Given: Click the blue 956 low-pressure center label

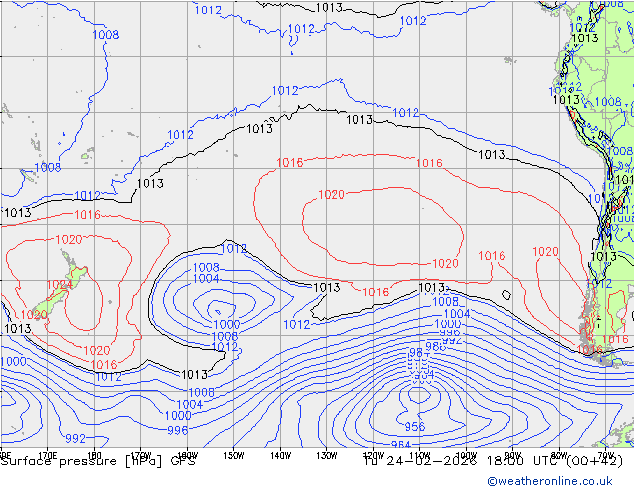Looking at the screenshot, I should [415, 427].
